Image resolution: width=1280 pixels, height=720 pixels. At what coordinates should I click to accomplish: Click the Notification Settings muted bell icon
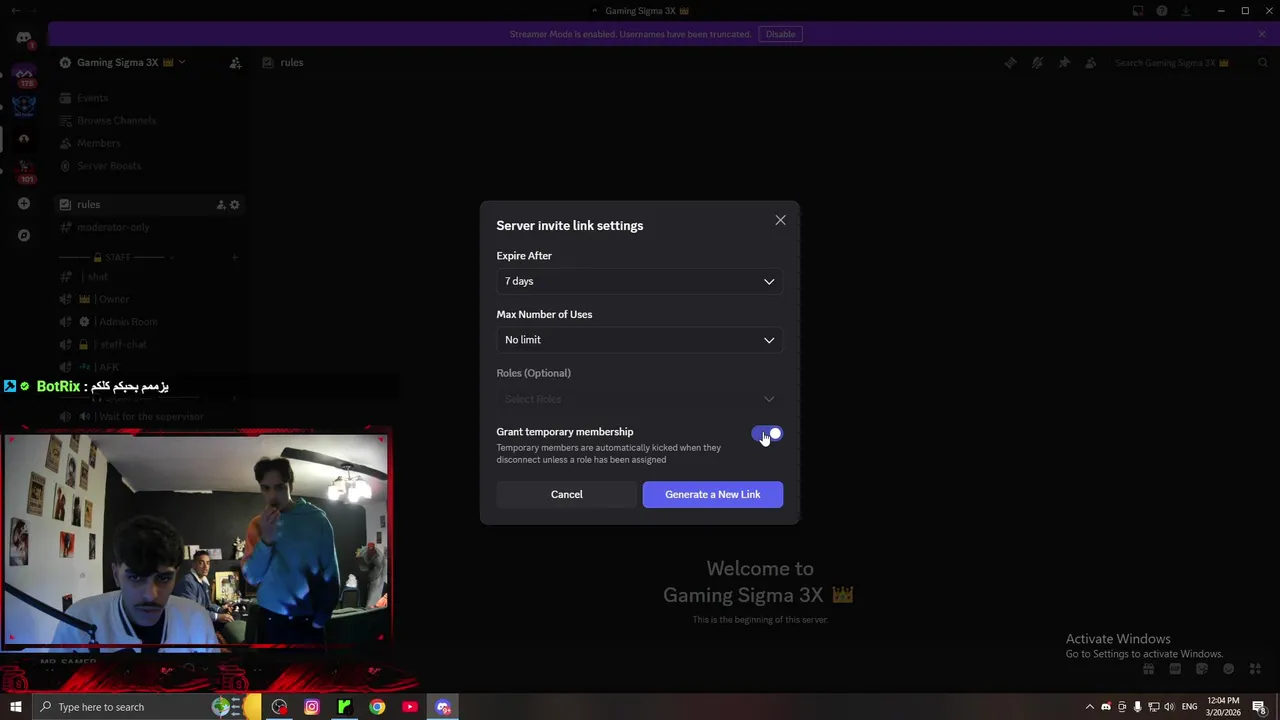(1037, 62)
